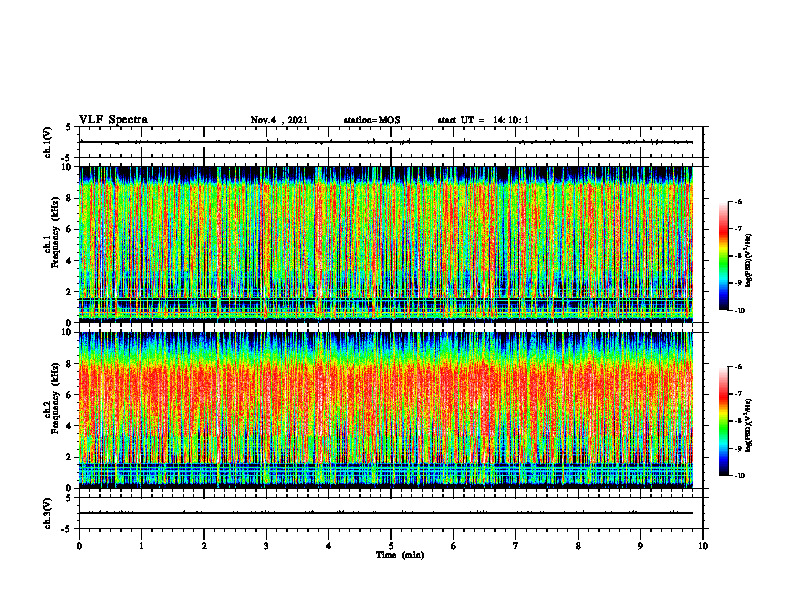
Task: Click ch.1 frequency axis tick "6"
Action: (69, 229)
